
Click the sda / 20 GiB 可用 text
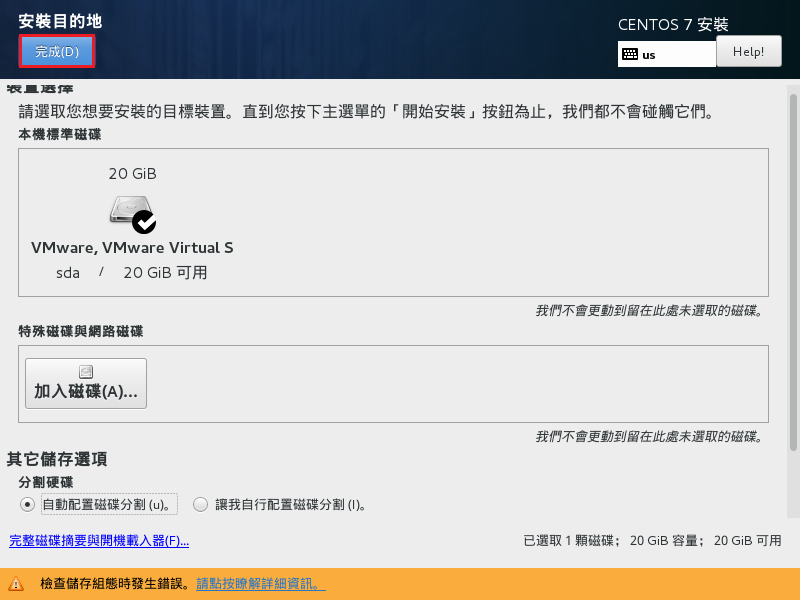(x=132, y=272)
